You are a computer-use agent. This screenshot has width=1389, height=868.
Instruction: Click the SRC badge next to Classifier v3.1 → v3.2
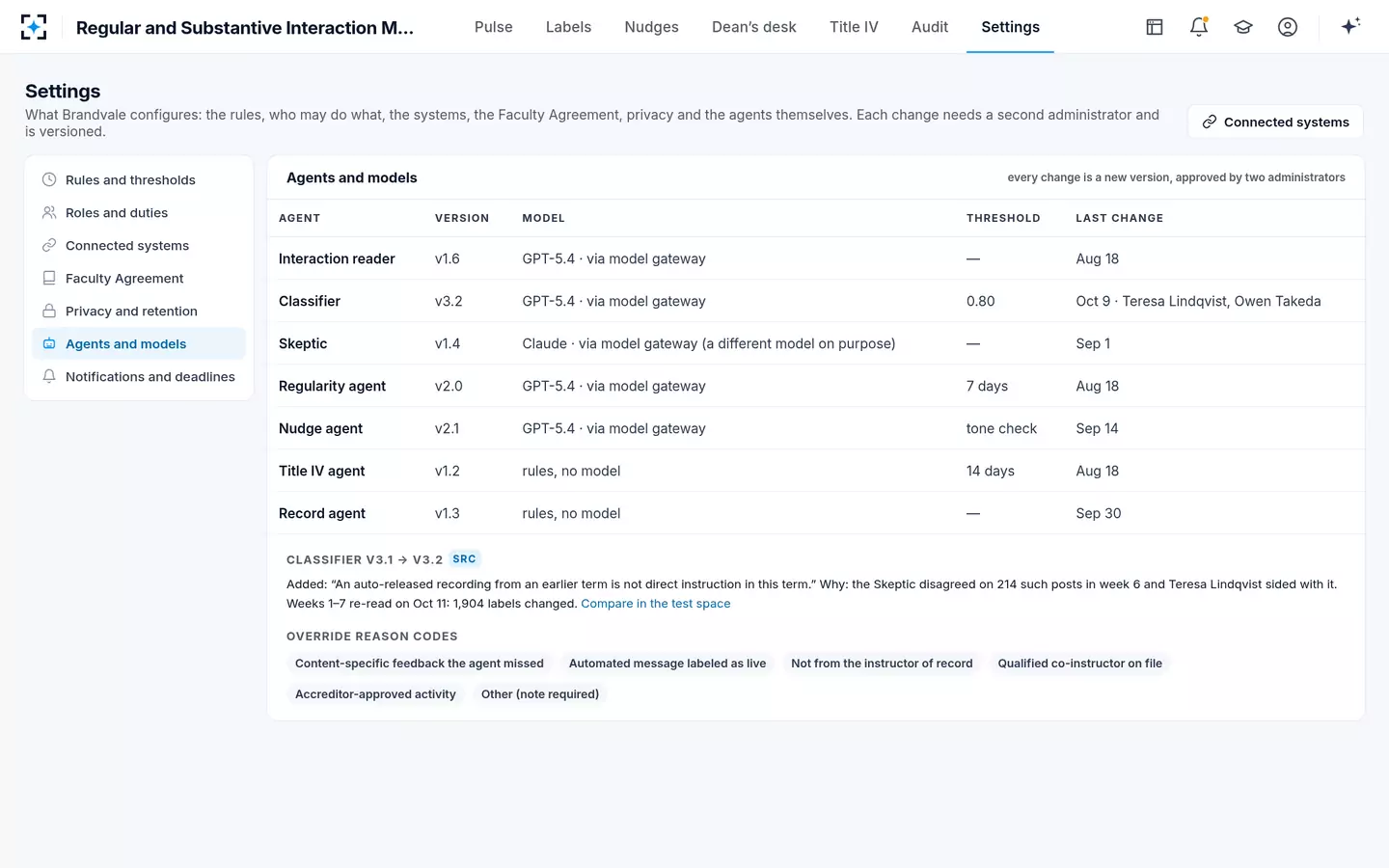tap(464, 559)
